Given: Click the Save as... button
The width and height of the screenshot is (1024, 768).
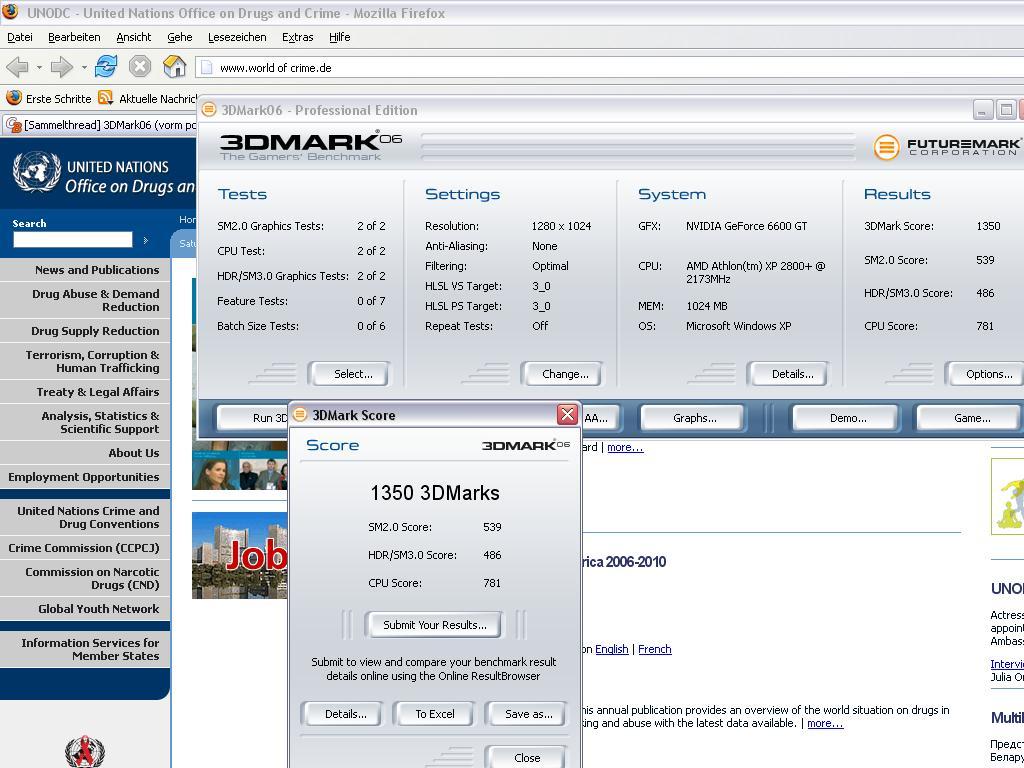Looking at the screenshot, I should coord(528,714).
